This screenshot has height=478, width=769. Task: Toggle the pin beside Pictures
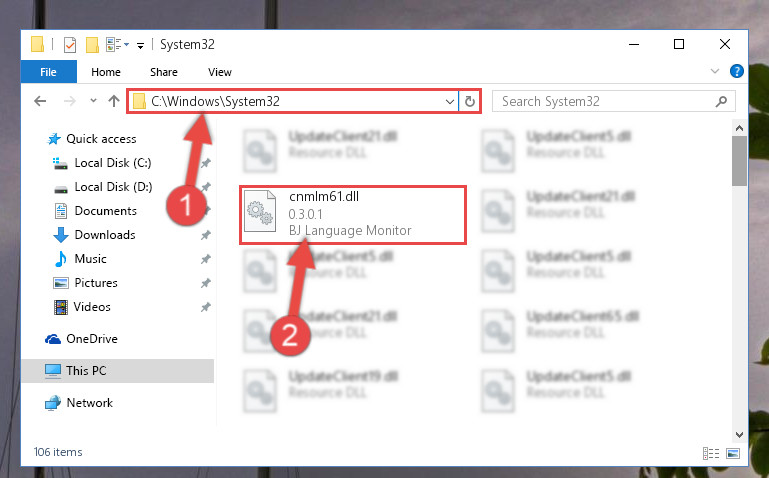tap(205, 283)
